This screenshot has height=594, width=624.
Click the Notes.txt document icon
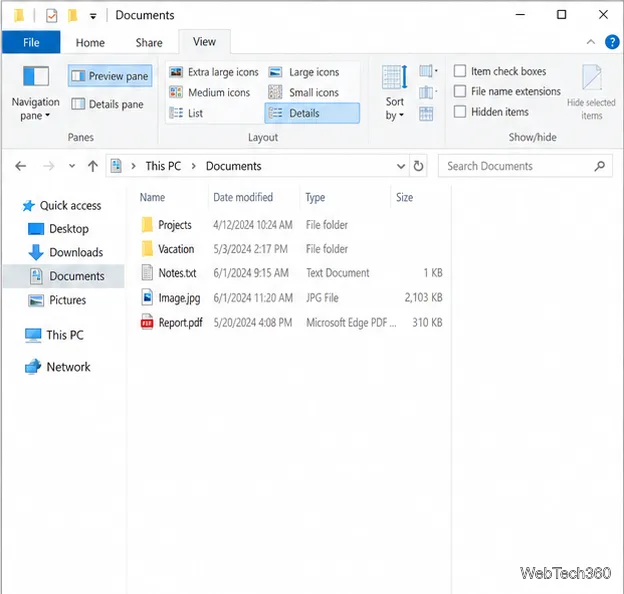click(147, 273)
